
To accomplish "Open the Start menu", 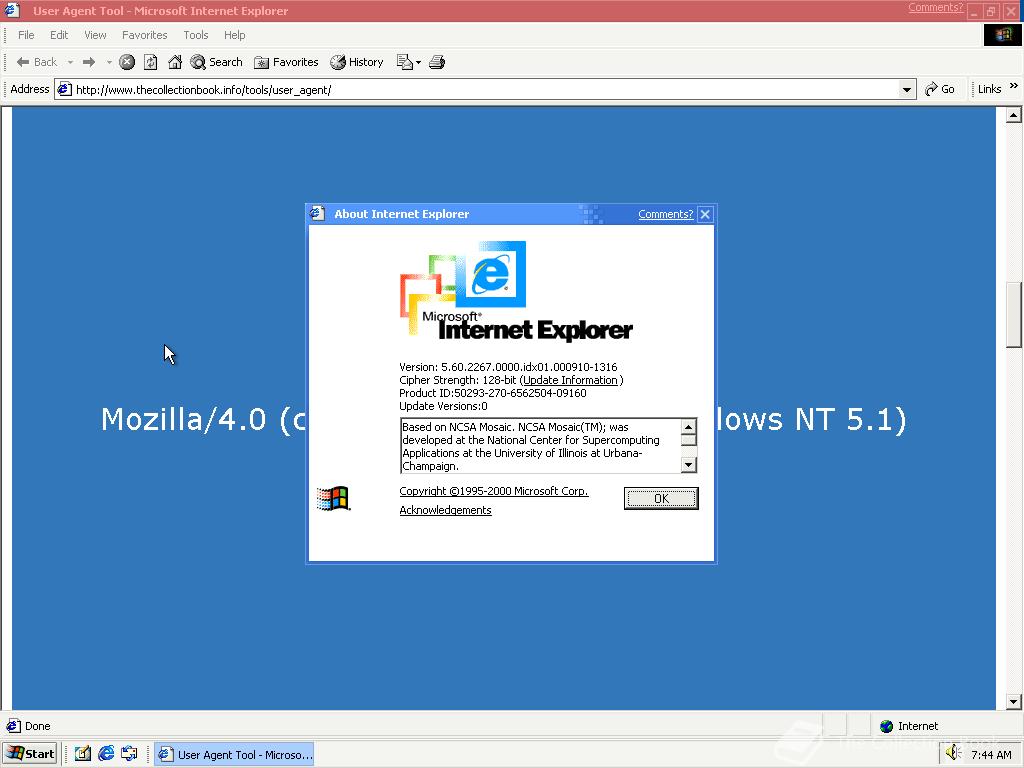I will point(30,754).
